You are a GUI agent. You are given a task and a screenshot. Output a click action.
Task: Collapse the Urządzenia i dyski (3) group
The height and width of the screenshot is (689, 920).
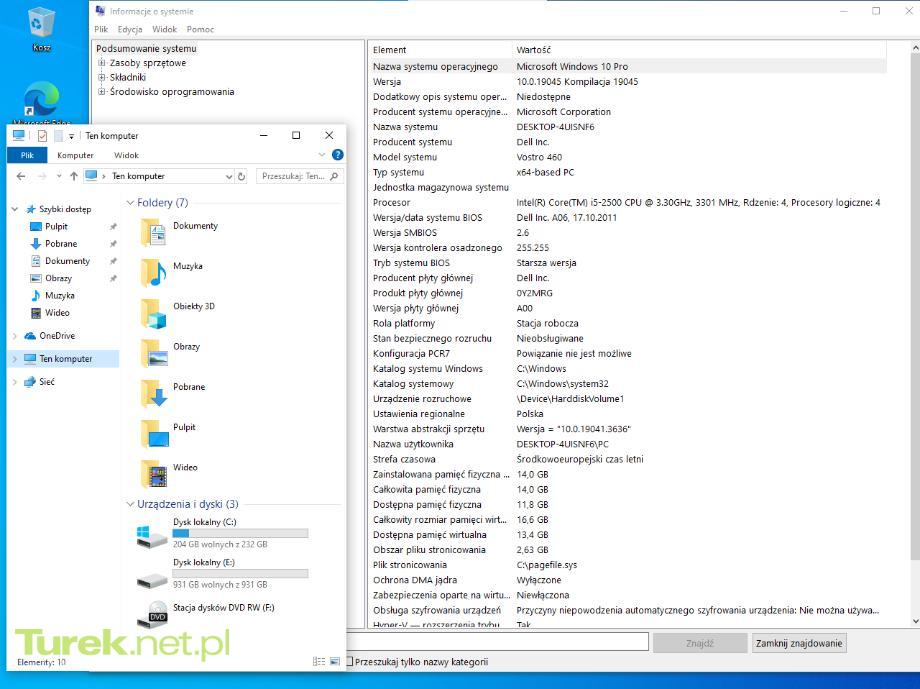coord(130,504)
